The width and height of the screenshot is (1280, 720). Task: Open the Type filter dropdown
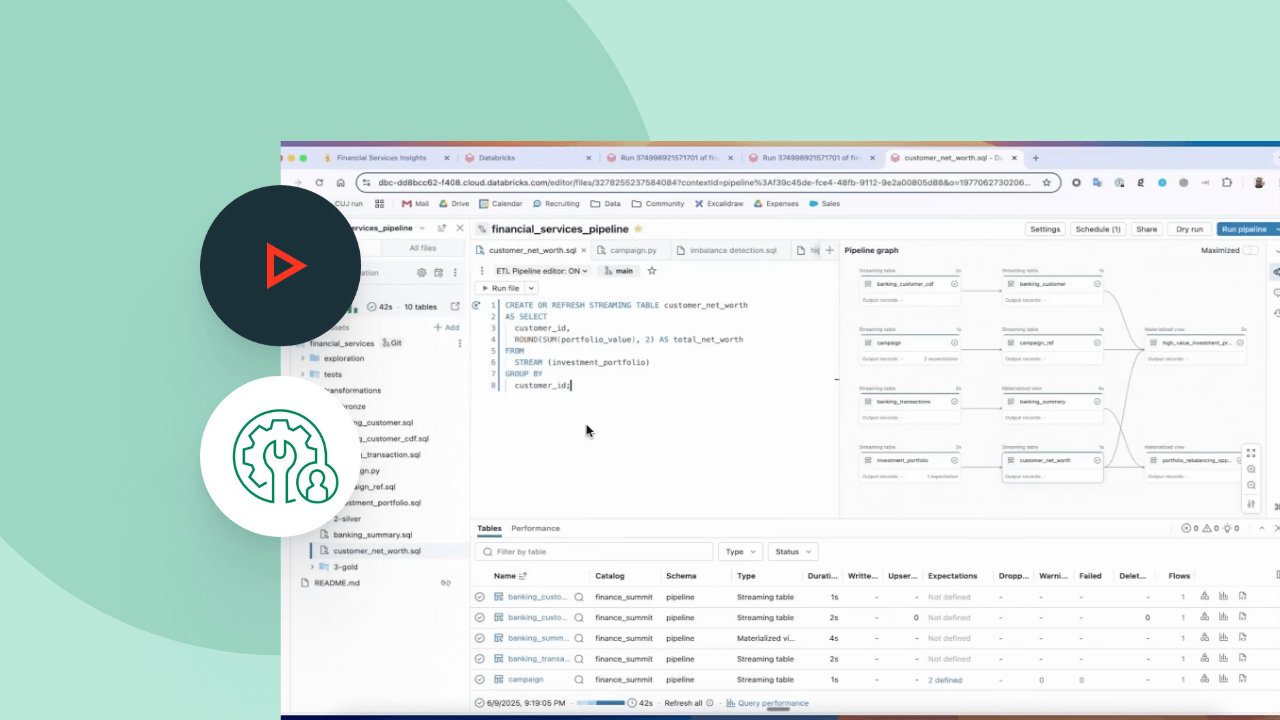740,552
